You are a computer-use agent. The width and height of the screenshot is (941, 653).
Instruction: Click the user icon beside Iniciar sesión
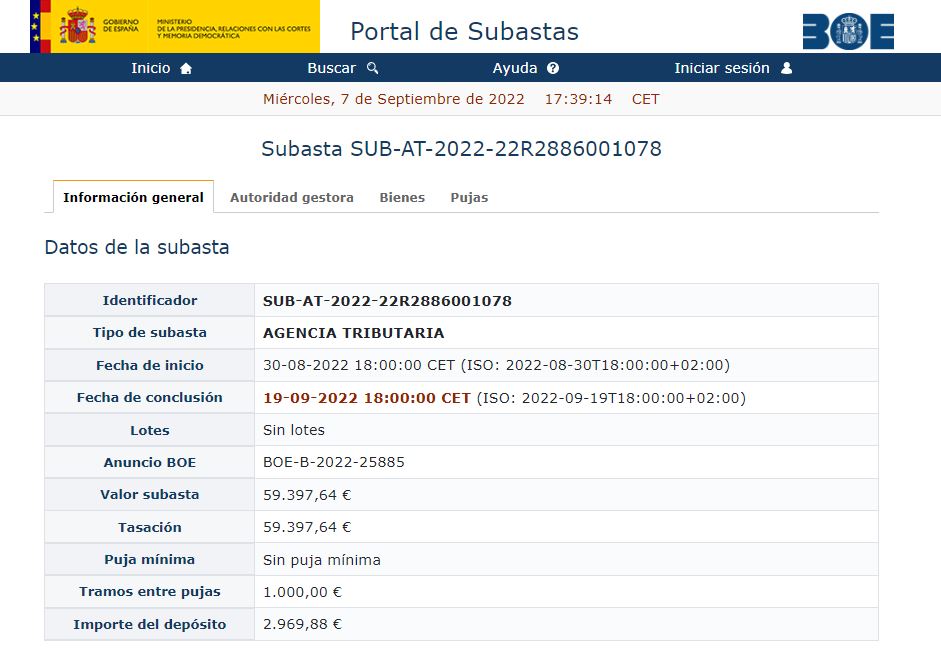point(786,69)
